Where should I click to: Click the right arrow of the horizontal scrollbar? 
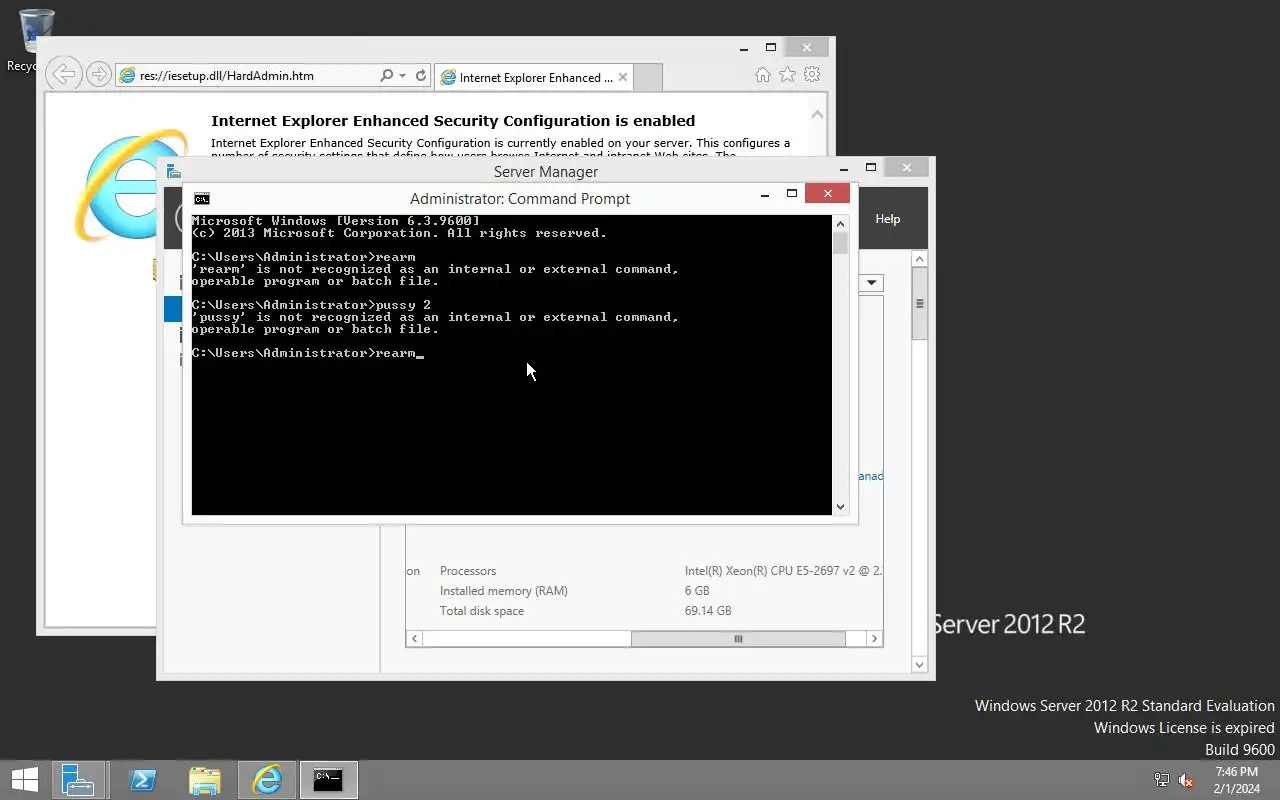click(x=874, y=638)
